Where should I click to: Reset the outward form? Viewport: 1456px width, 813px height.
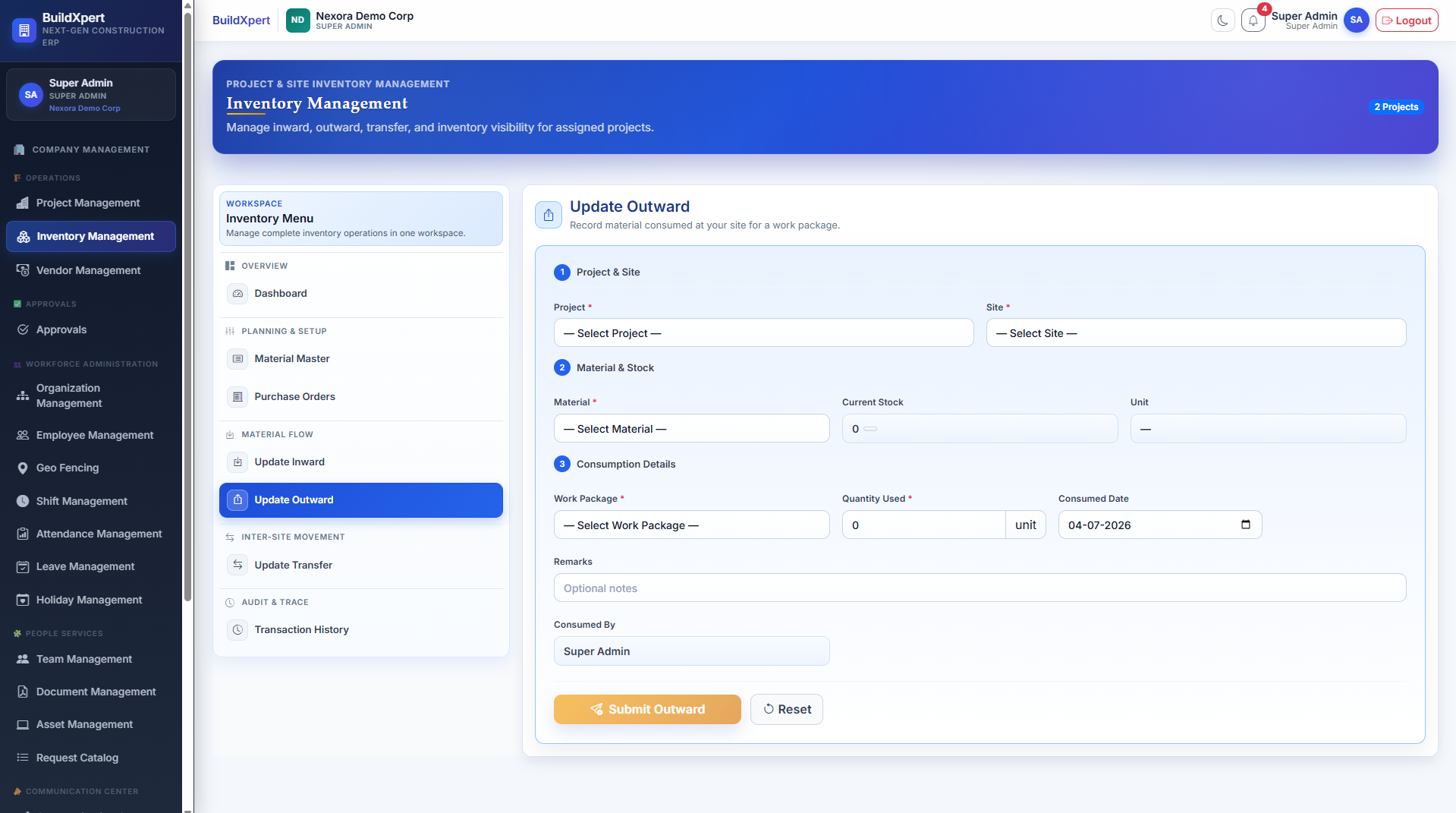787,709
